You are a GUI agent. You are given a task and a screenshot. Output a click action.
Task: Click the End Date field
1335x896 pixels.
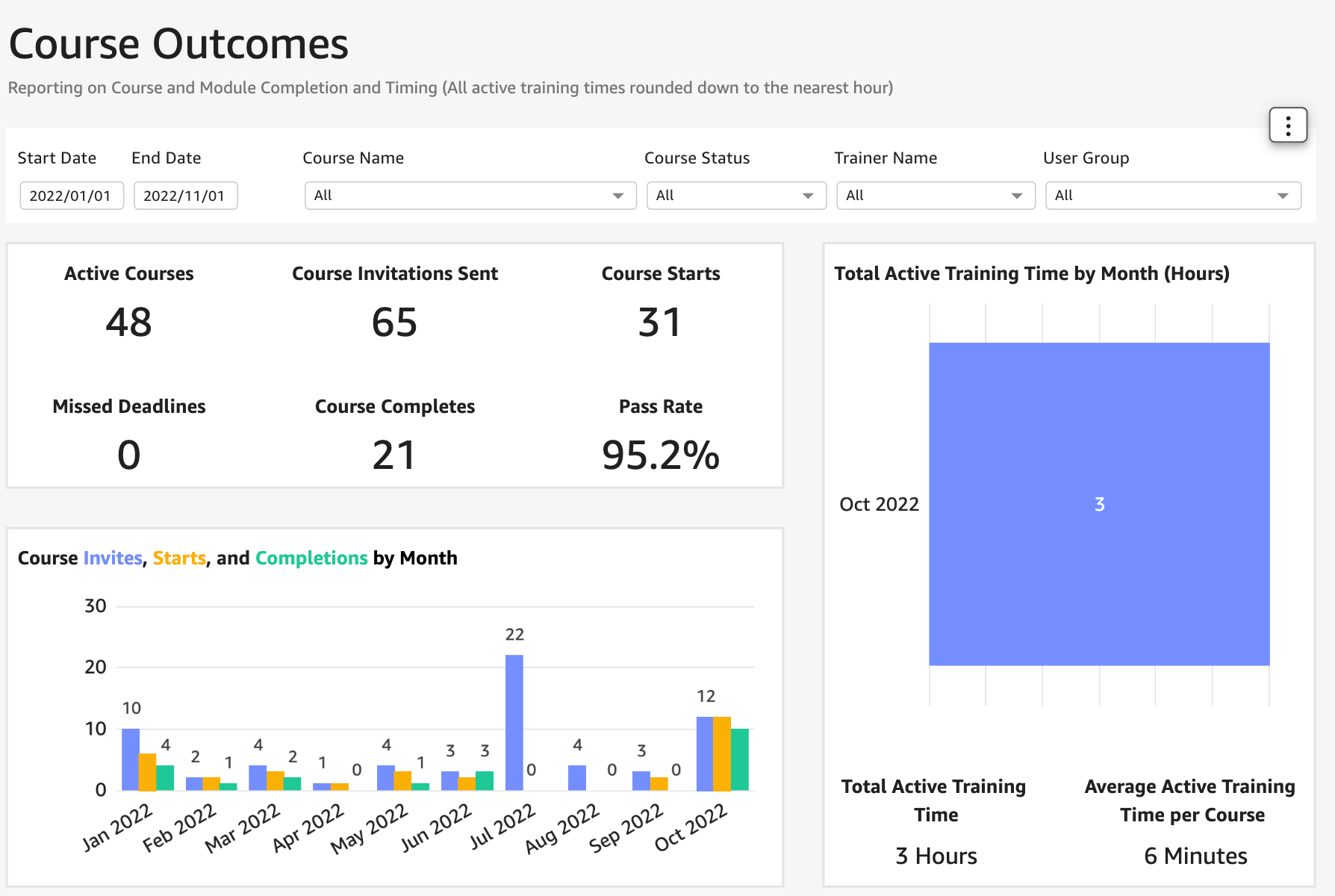(185, 195)
